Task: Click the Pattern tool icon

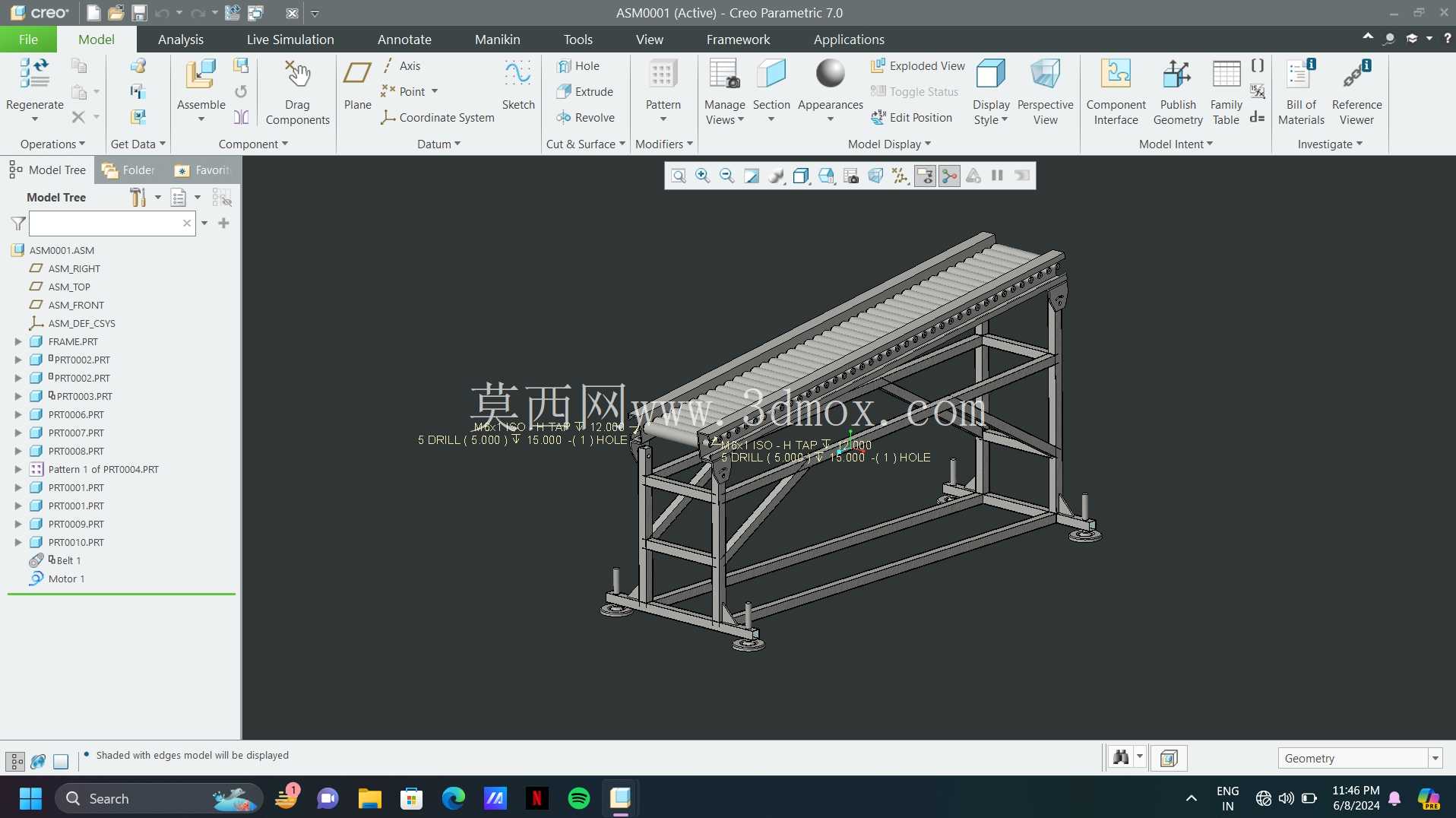Action: click(663, 75)
